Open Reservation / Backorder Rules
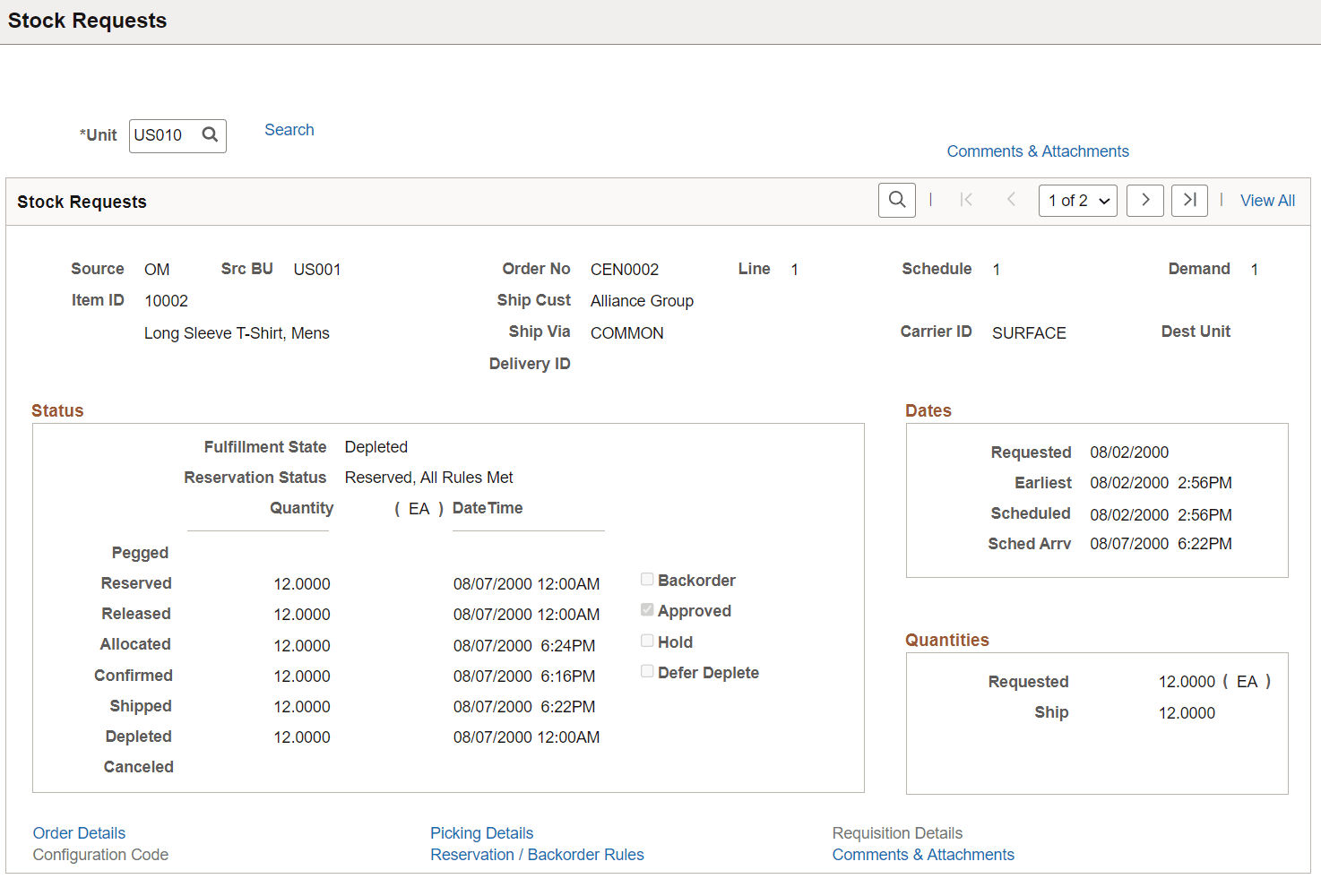This screenshot has height=896, width=1321. [537, 854]
